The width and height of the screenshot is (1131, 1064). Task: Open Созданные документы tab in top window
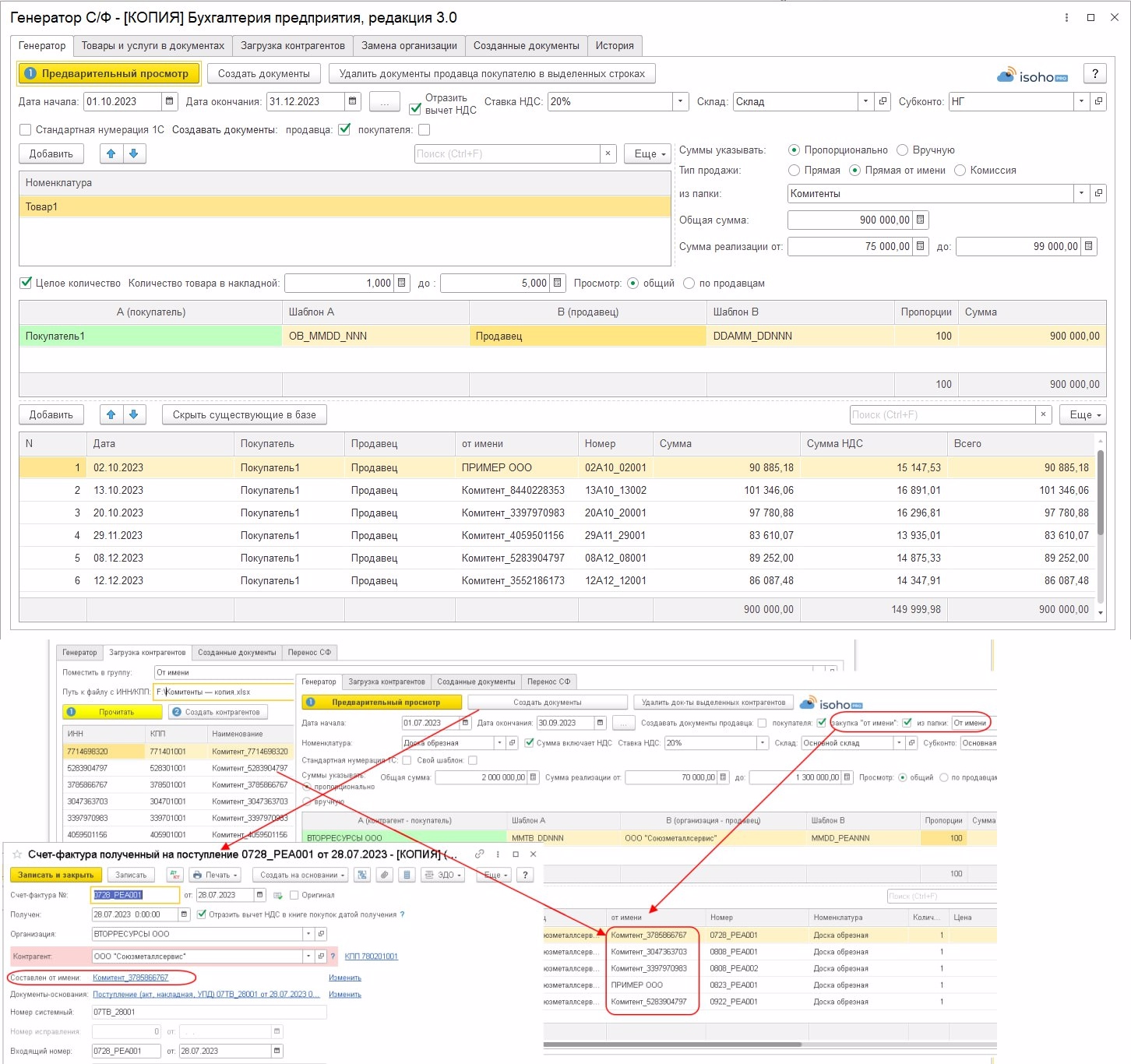coord(527,45)
